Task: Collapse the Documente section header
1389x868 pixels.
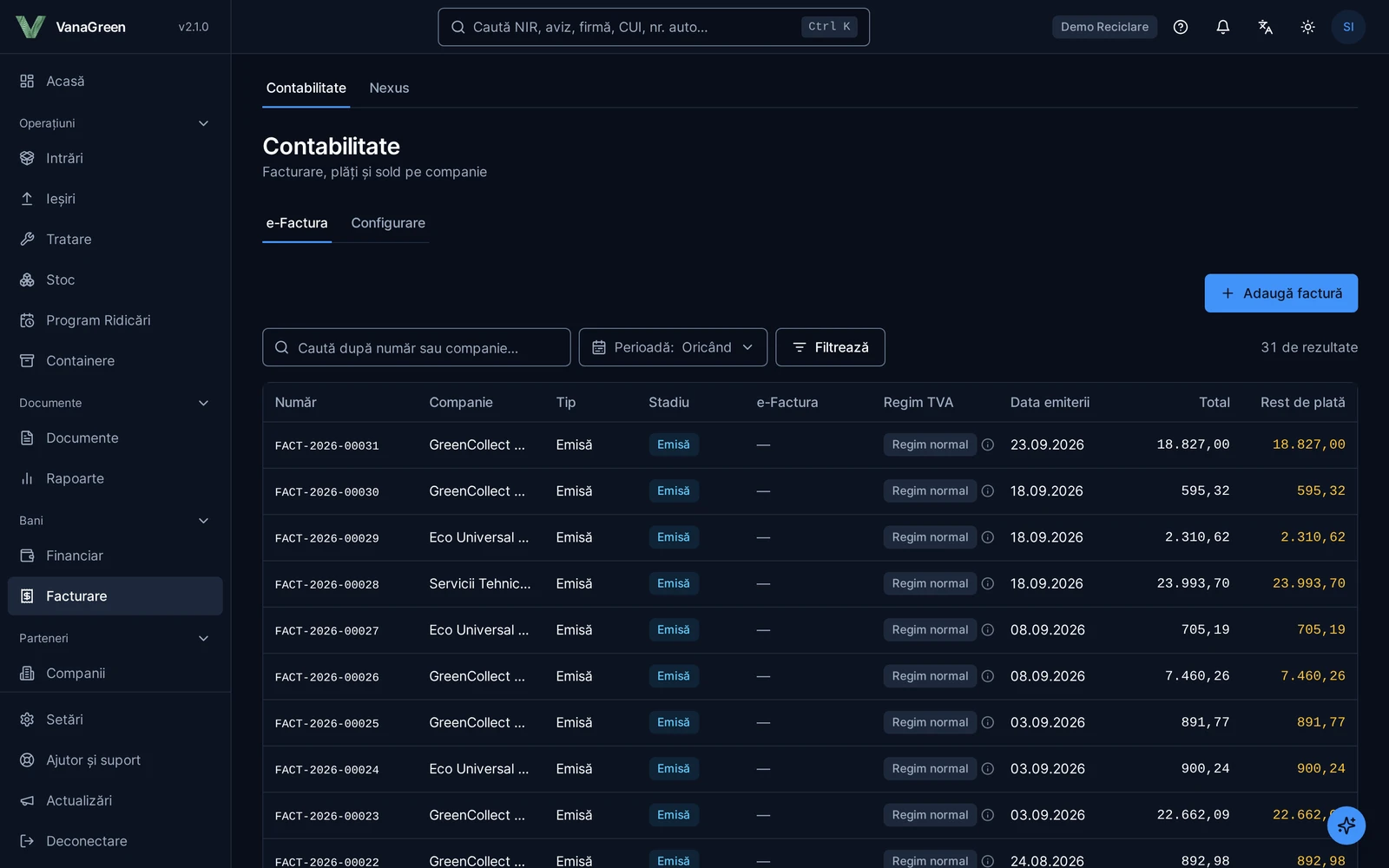Action: (115, 403)
